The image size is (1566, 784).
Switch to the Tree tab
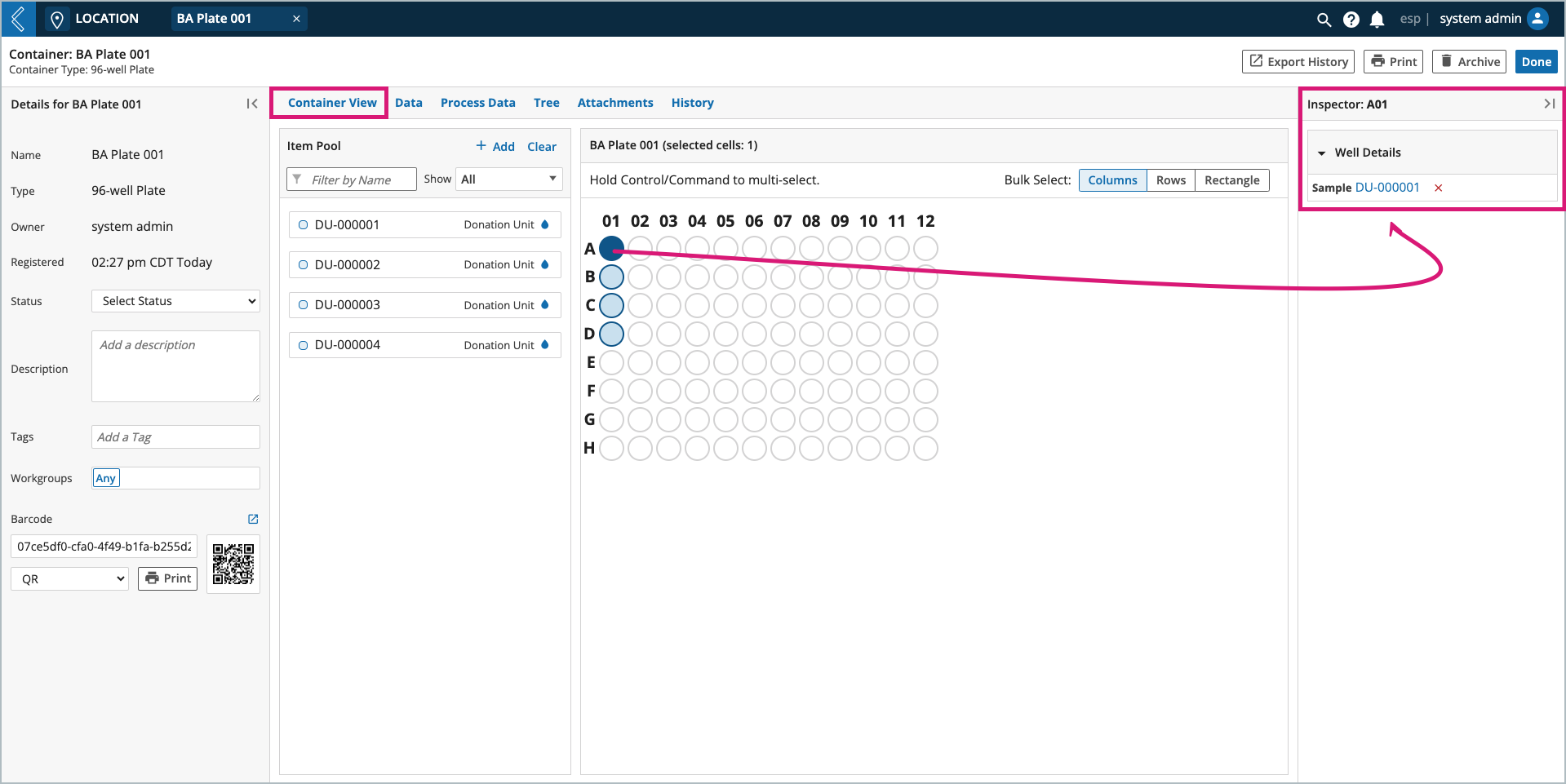(x=547, y=103)
